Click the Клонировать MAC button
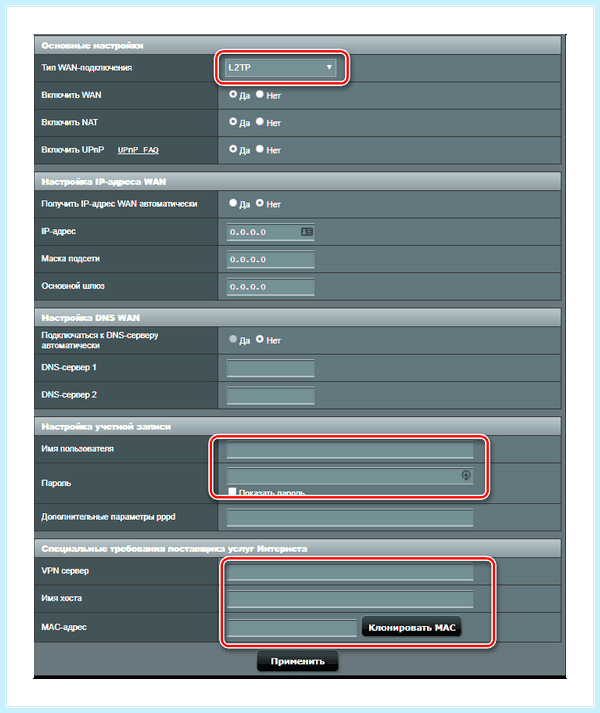The width and height of the screenshot is (600, 713). tap(412, 628)
